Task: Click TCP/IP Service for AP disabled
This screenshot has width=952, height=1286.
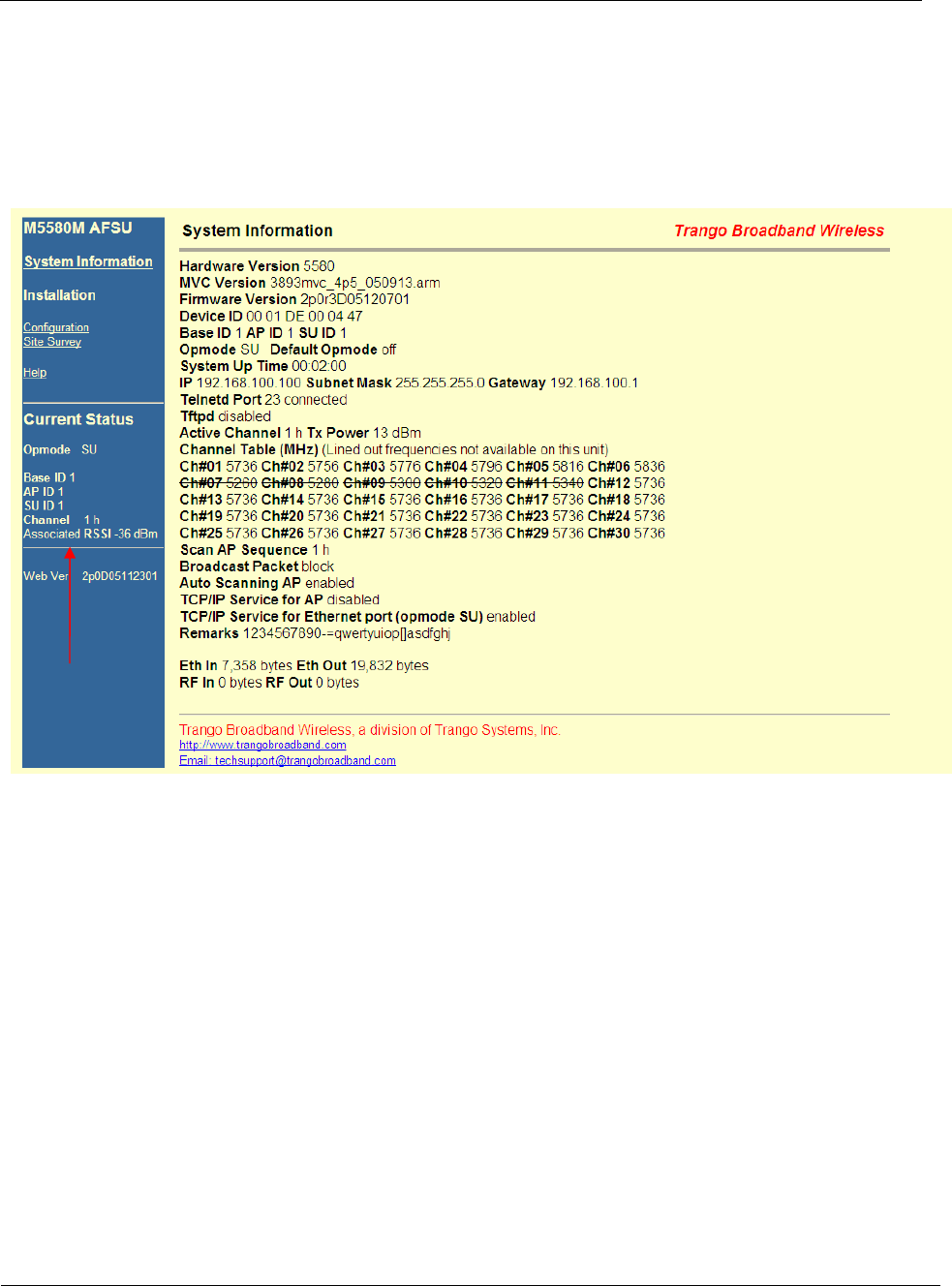Action: 280,600
